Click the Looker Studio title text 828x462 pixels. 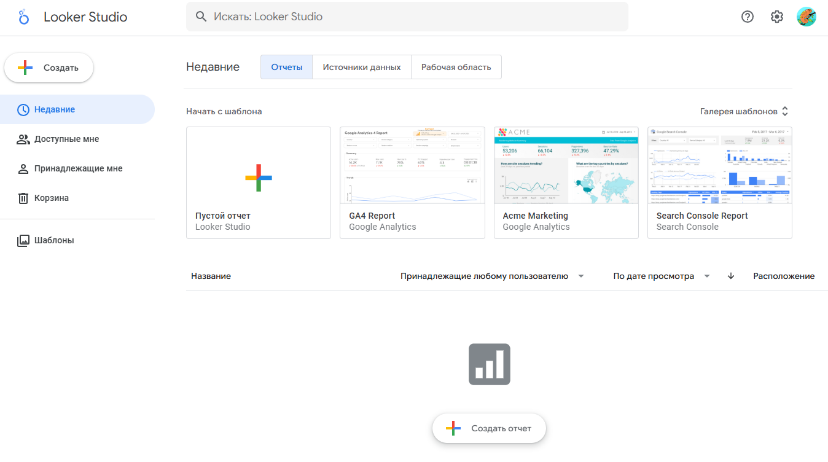[85, 17]
